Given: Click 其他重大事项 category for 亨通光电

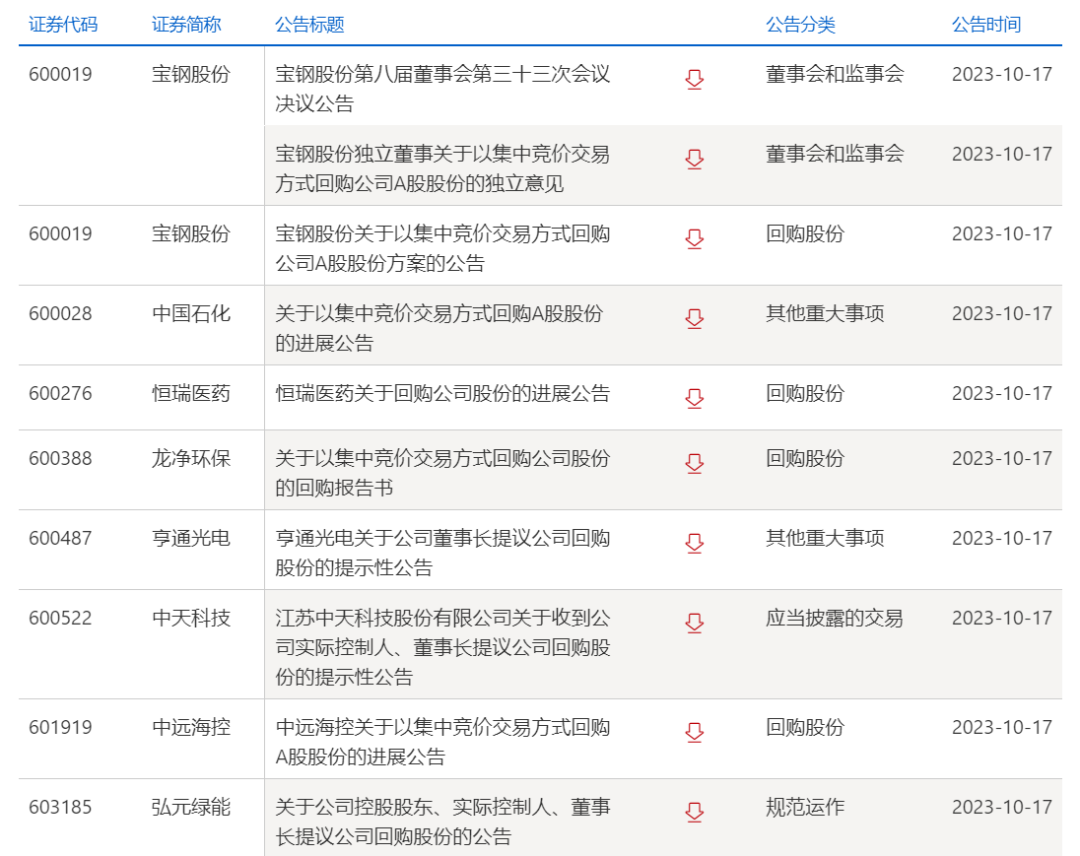Looking at the screenshot, I should 824,539.
